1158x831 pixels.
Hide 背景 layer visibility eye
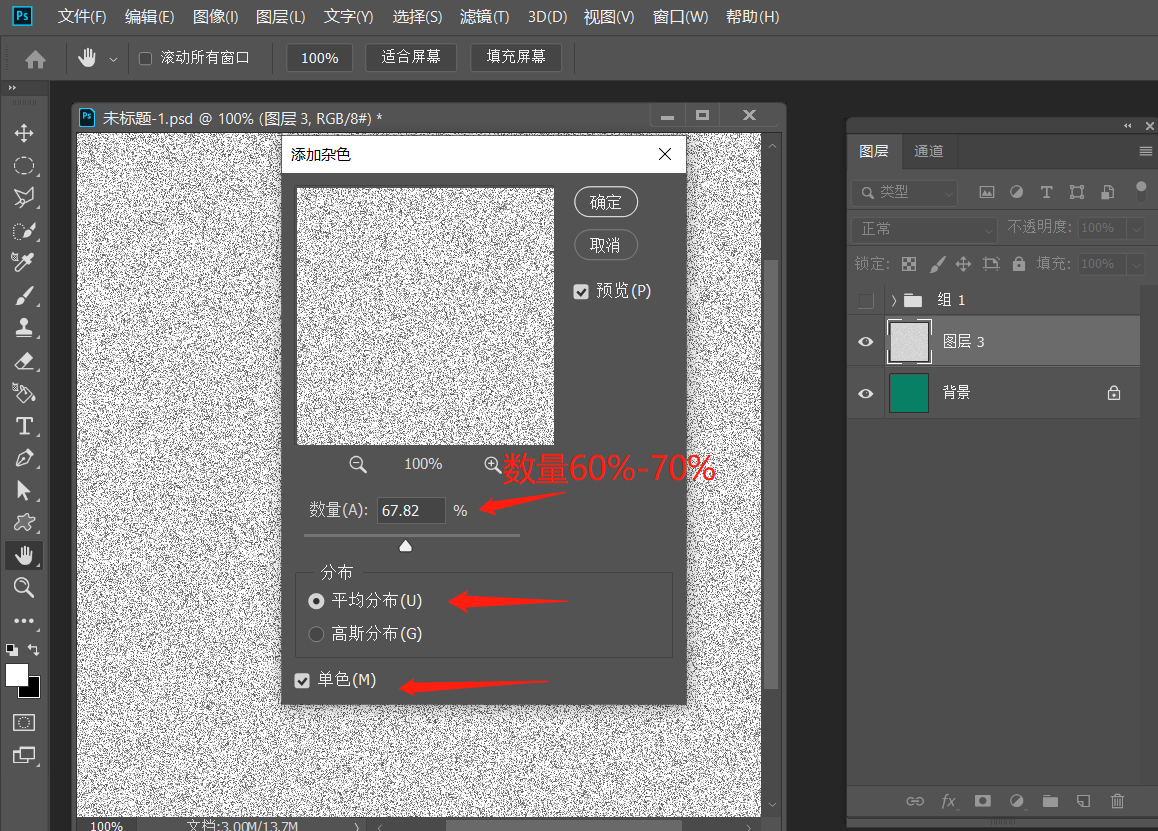(866, 393)
